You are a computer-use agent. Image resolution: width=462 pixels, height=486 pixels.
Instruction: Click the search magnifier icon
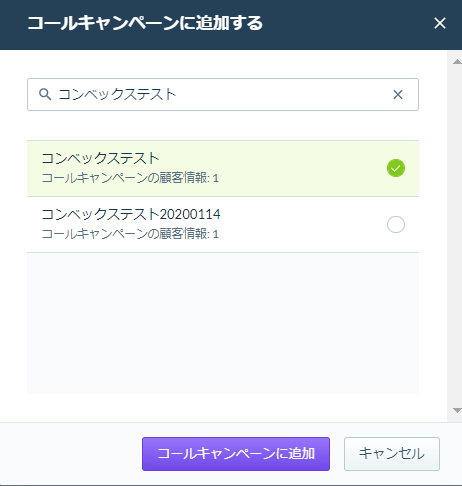(45, 94)
